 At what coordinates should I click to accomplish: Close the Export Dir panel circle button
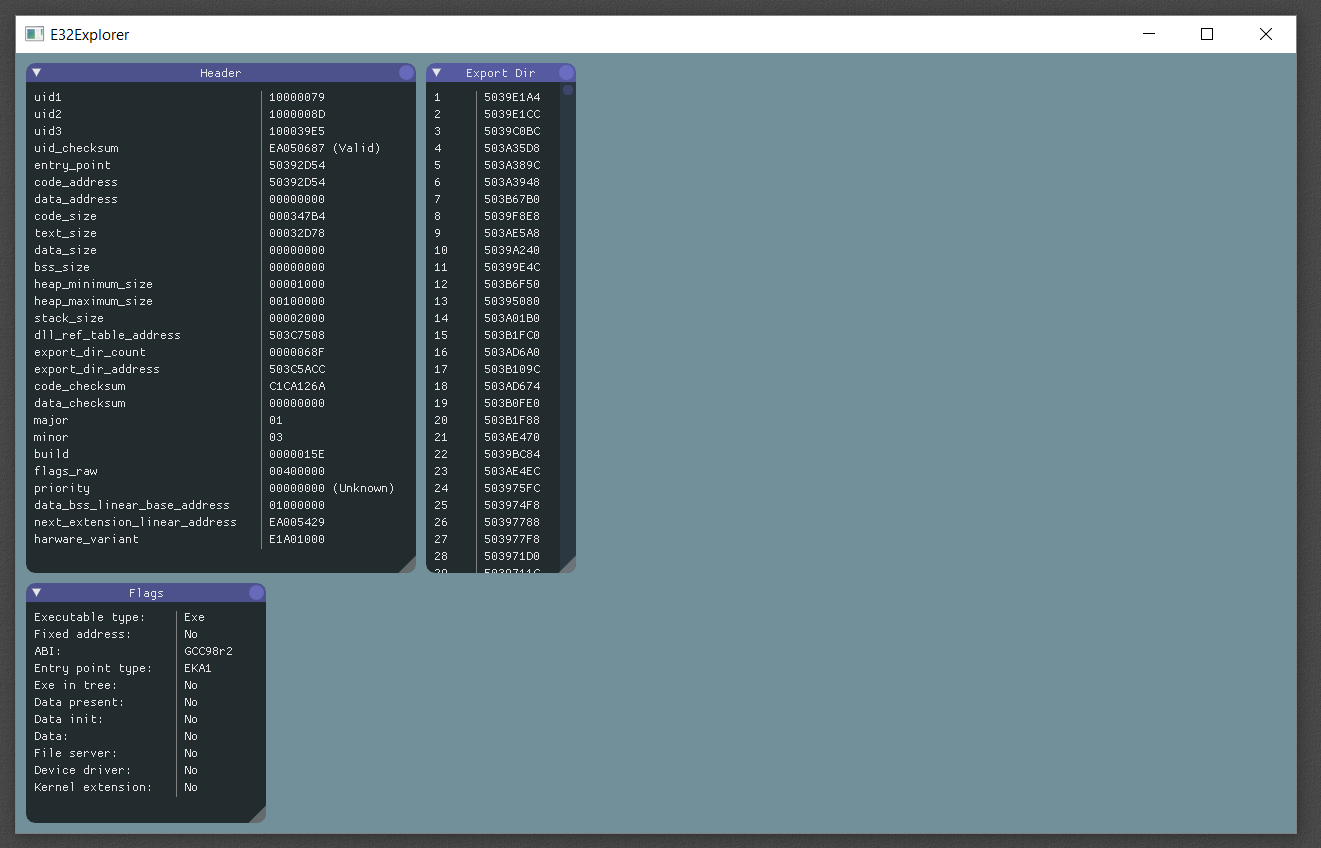[x=566, y=72]
